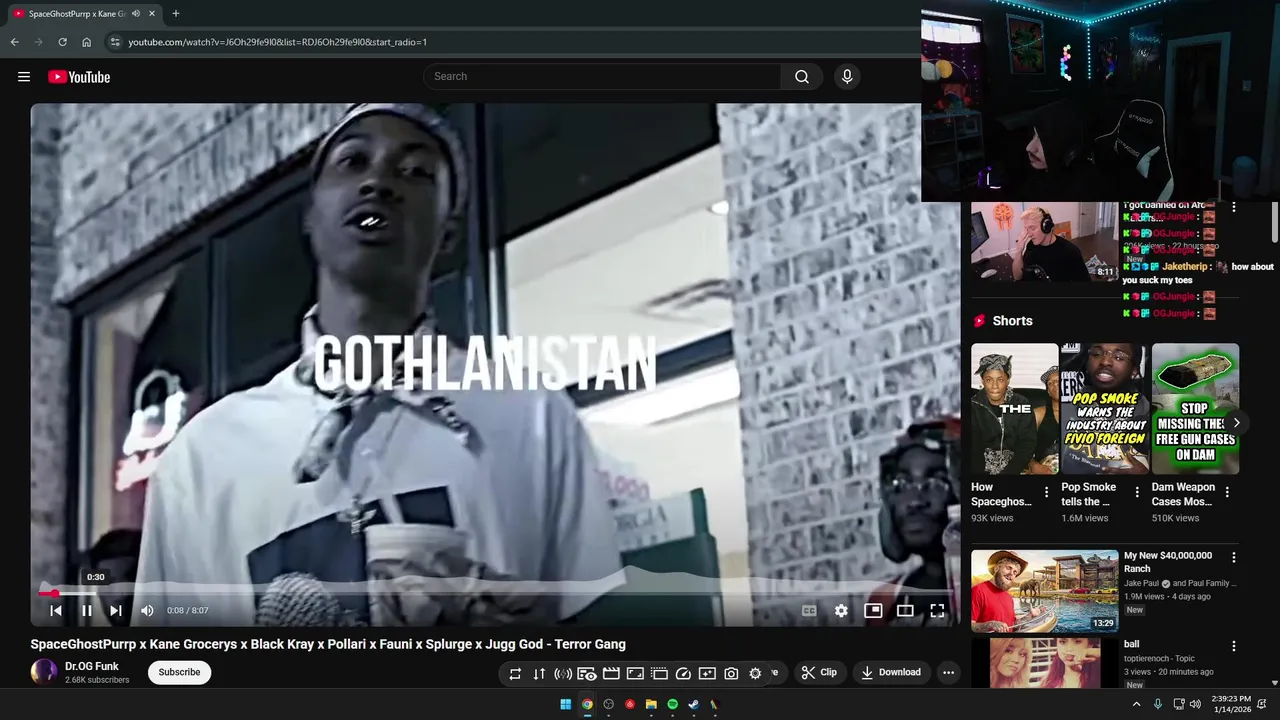Image resolution: width=1280 pixels, height=720 pixels.
Task: Open a new browser tab
Action: 176,14
